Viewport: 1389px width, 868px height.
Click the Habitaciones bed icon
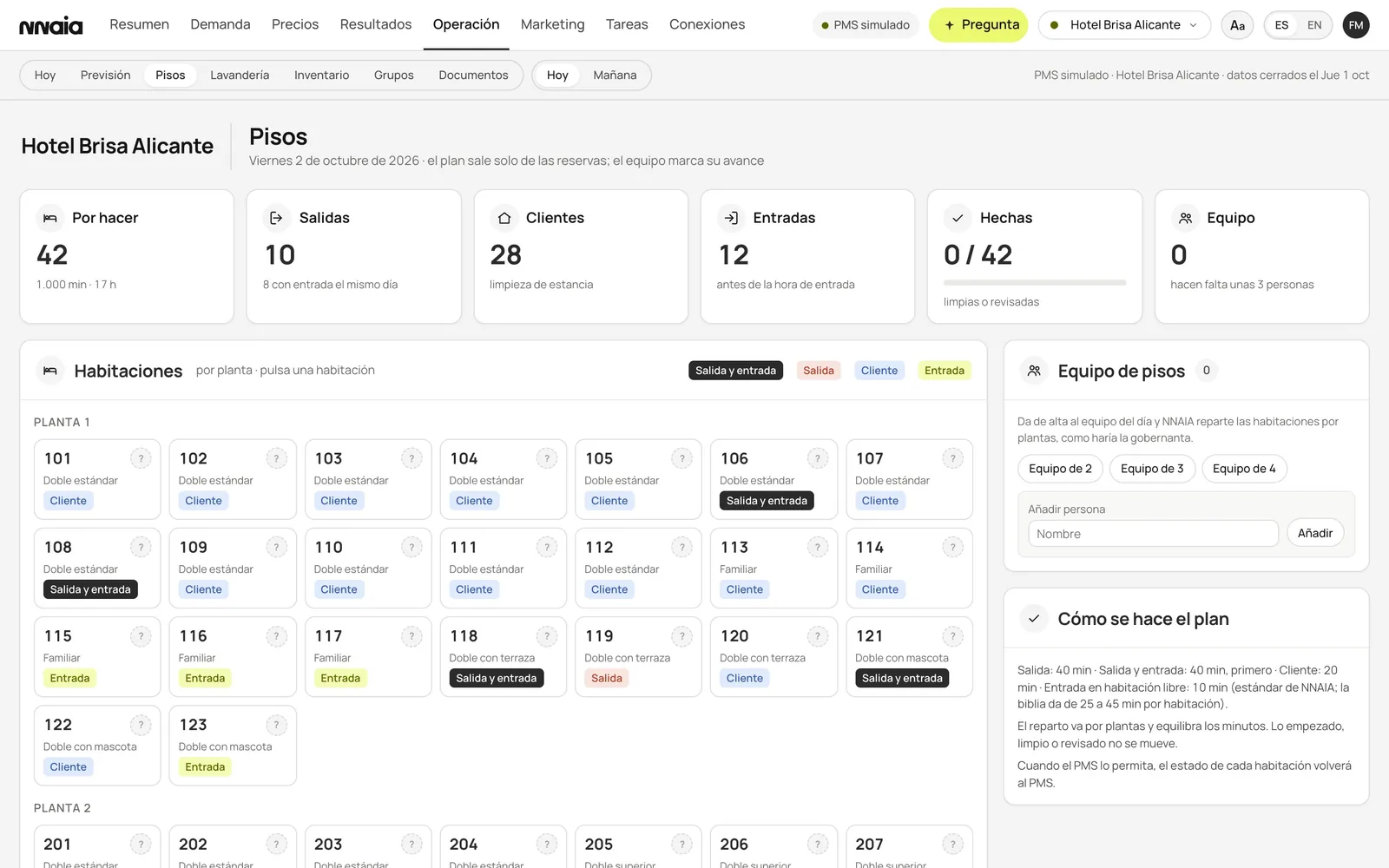click(x=50, y=371)
